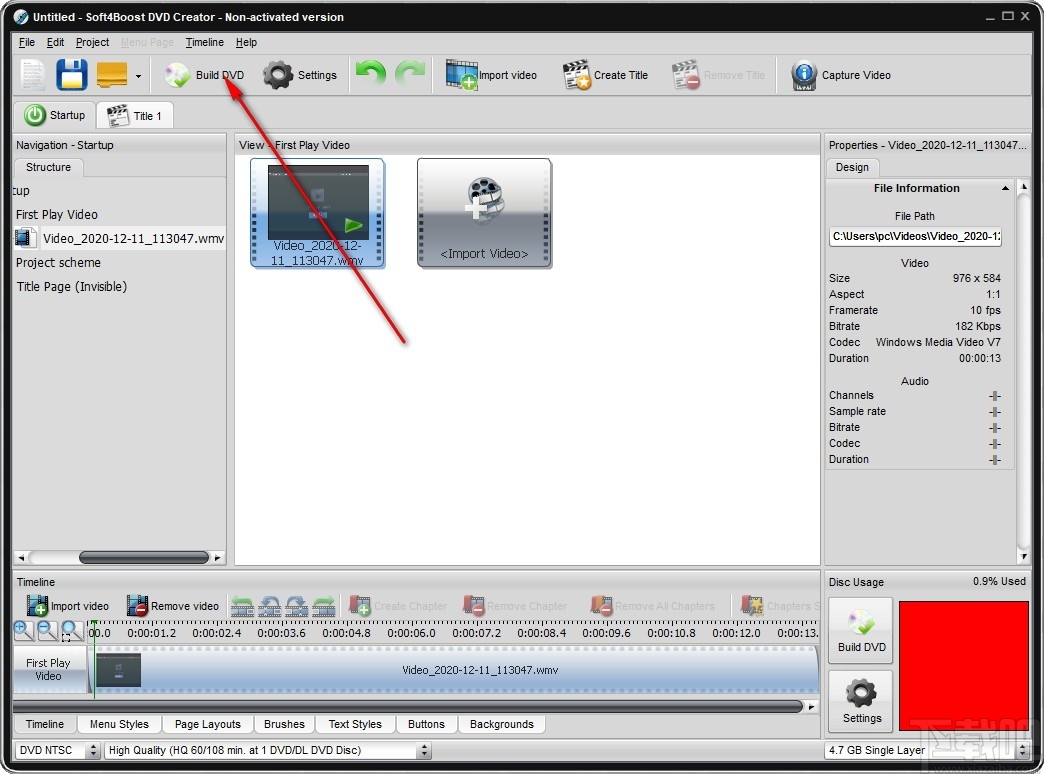Switch to the Title 1 tab

[135, 115]
